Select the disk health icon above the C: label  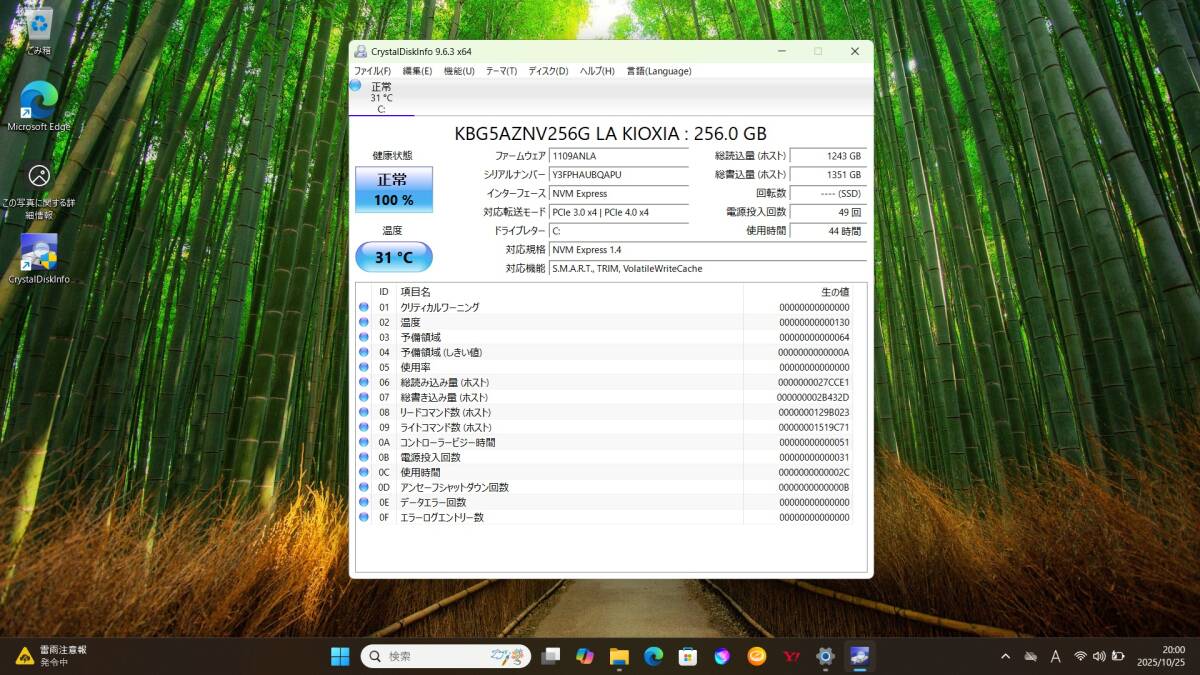pyautogui.click(x=358, y=88)
